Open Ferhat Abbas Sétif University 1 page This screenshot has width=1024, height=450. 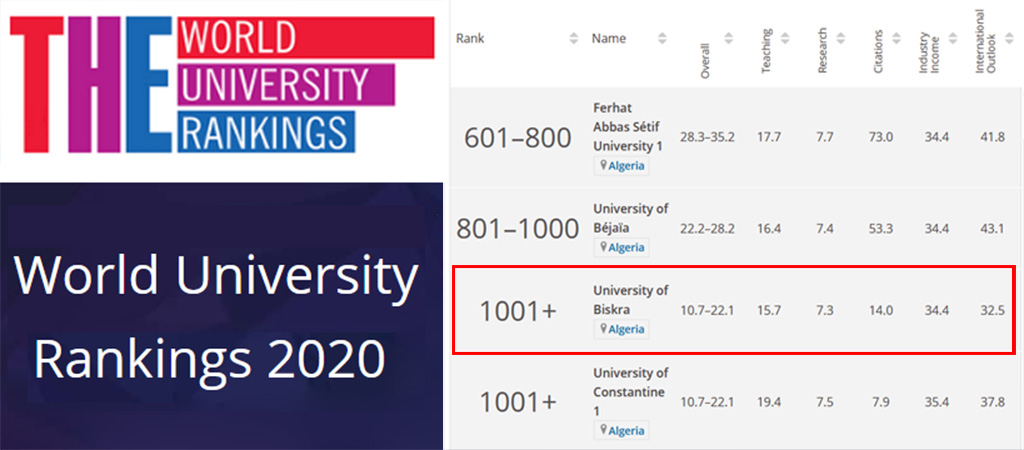coord(628,126)
